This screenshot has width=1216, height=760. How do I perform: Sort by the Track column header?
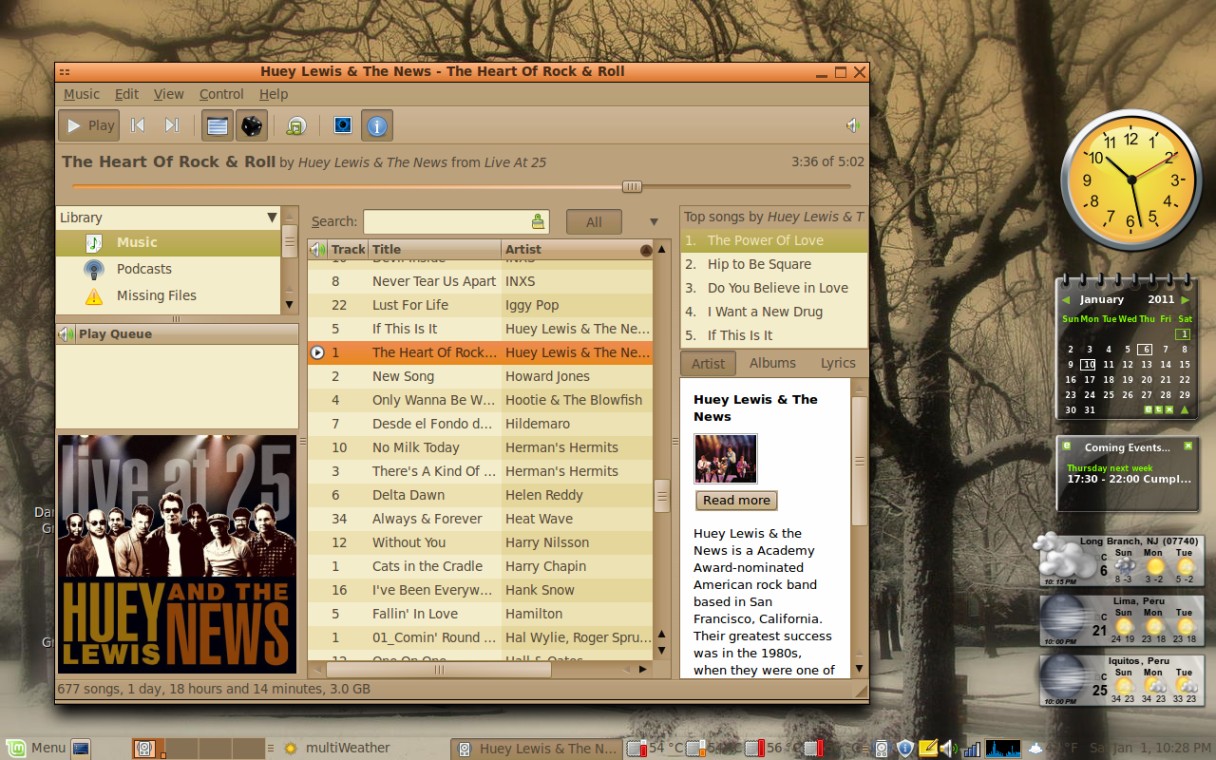348,249
